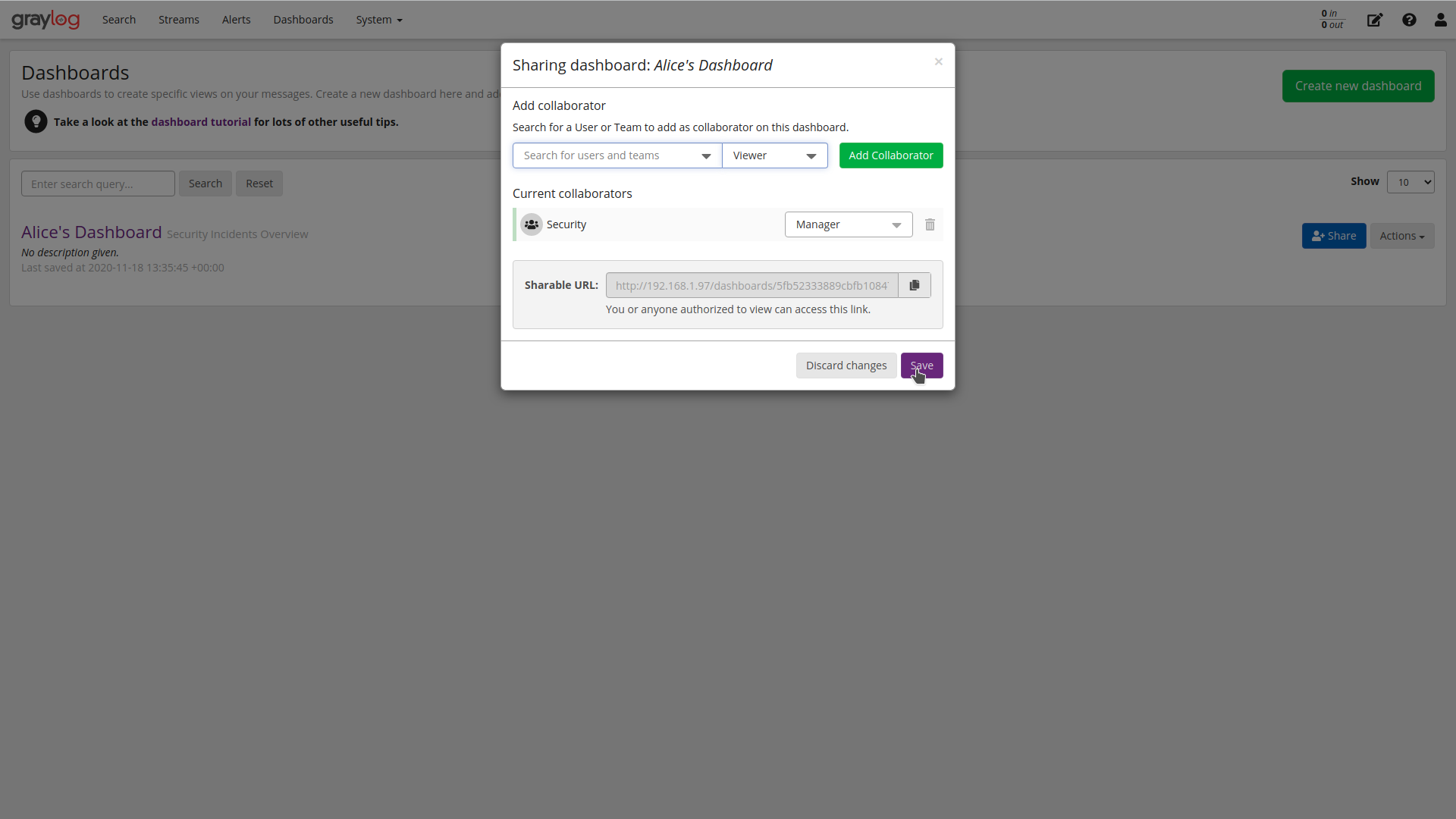Delete the Security collaborator via trash icon
The height and width of the screenshot is (819, 1456).
(x=930, y=224)
